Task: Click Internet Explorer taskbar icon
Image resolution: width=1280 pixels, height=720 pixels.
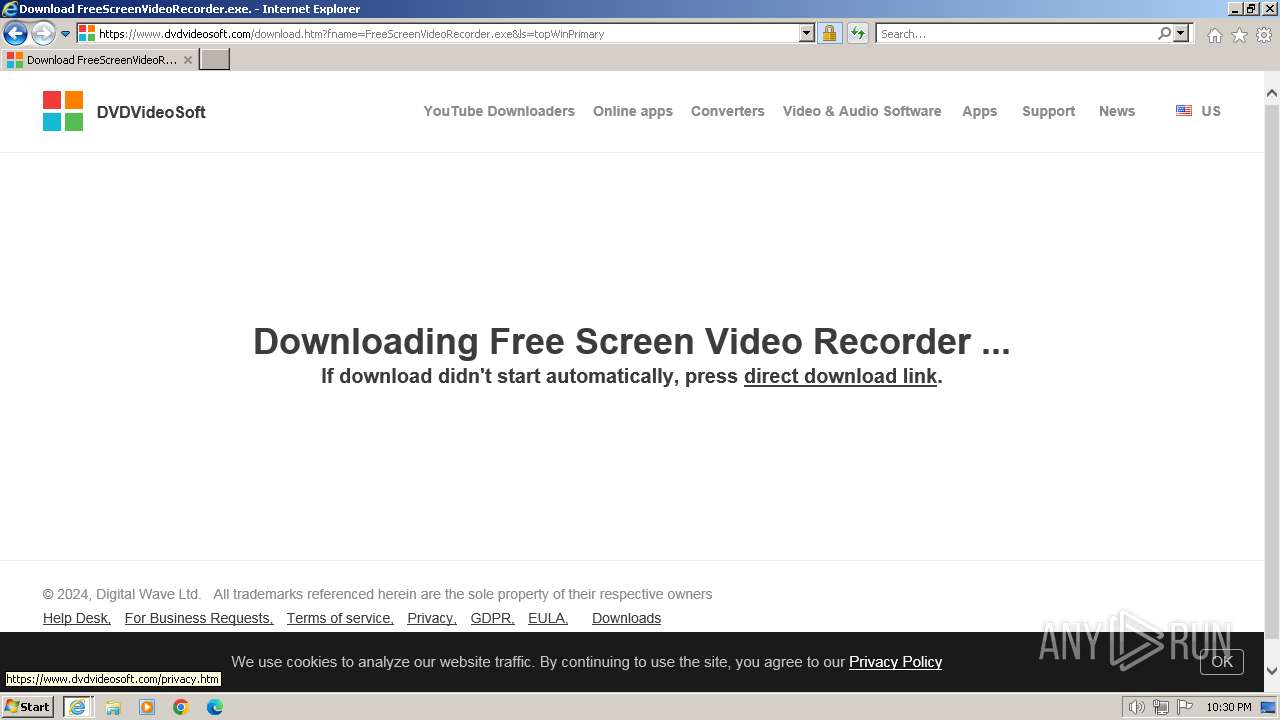Action: point(77,707)
